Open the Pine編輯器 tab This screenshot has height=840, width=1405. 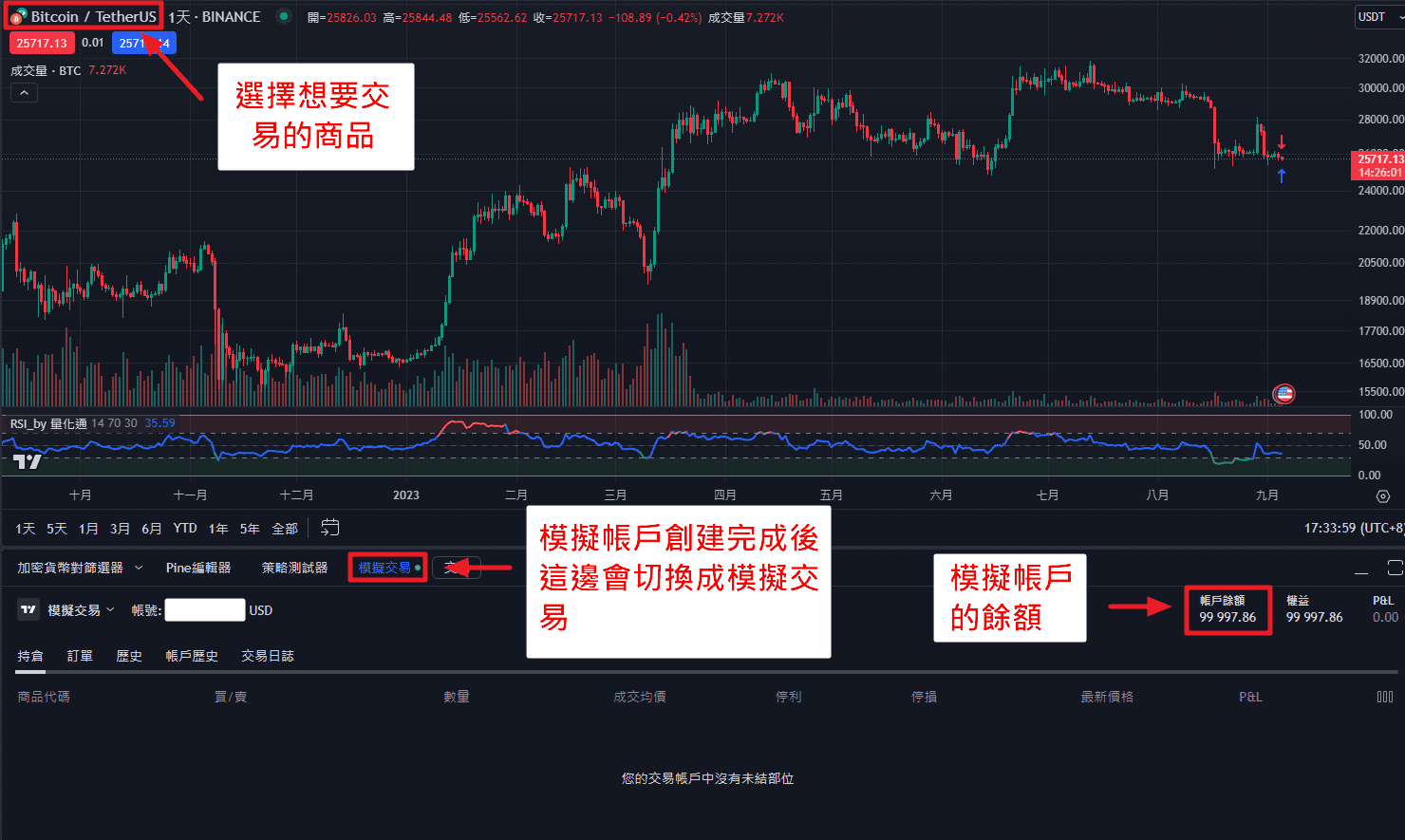click(198, 568)
